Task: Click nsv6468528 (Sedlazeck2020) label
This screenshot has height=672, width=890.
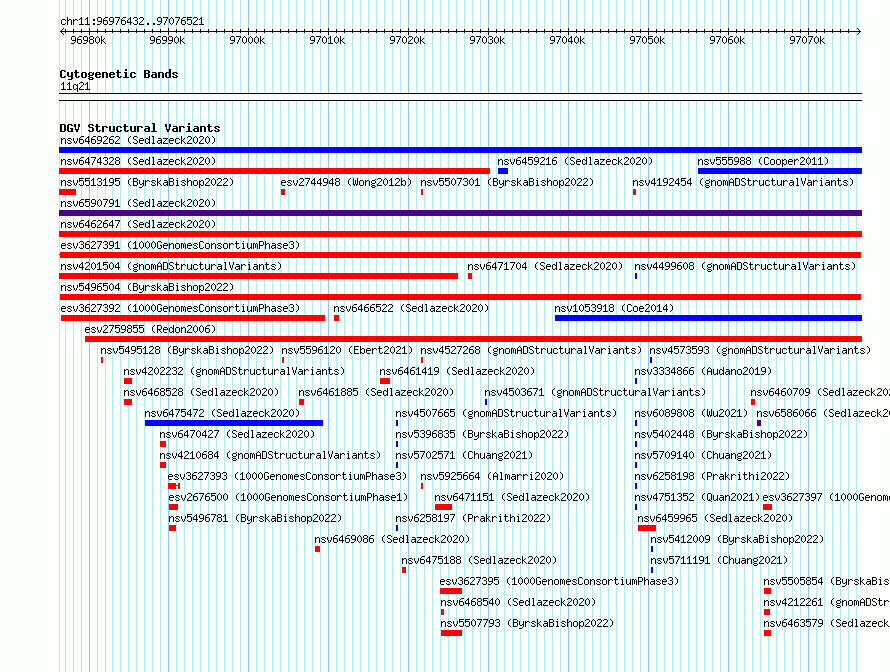Action: (201, 392)
